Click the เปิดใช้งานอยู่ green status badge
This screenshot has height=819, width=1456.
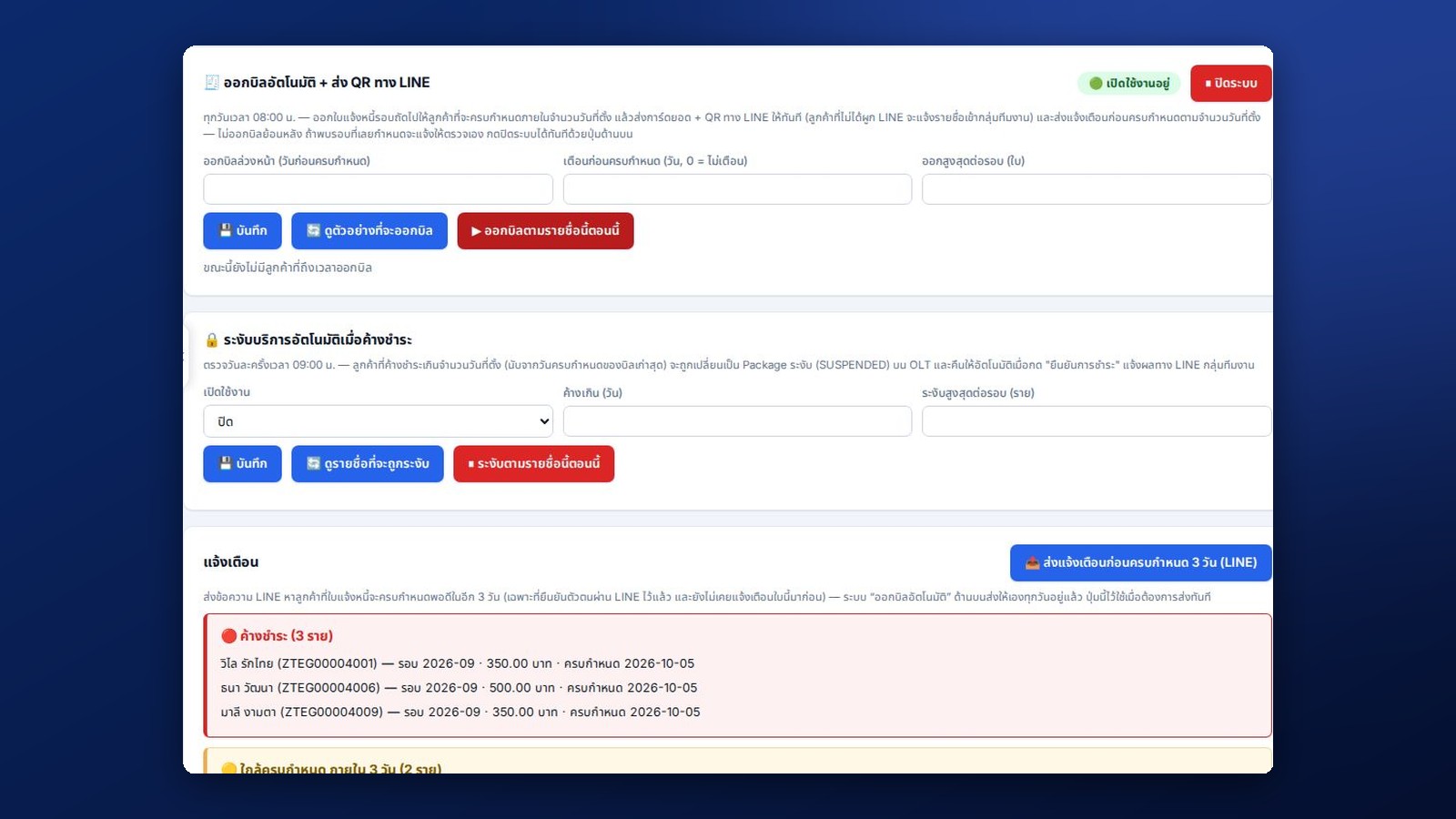1129,83
